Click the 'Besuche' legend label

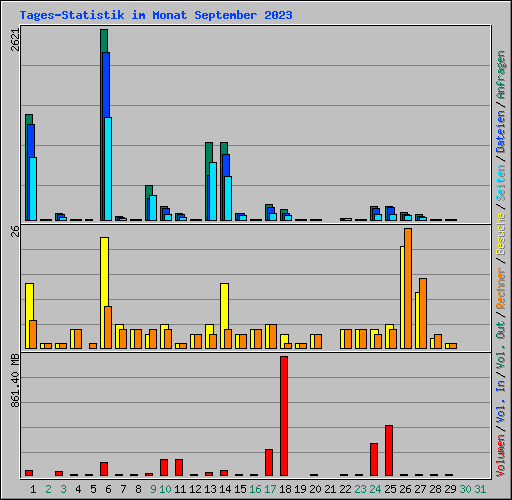click(500, 234)
